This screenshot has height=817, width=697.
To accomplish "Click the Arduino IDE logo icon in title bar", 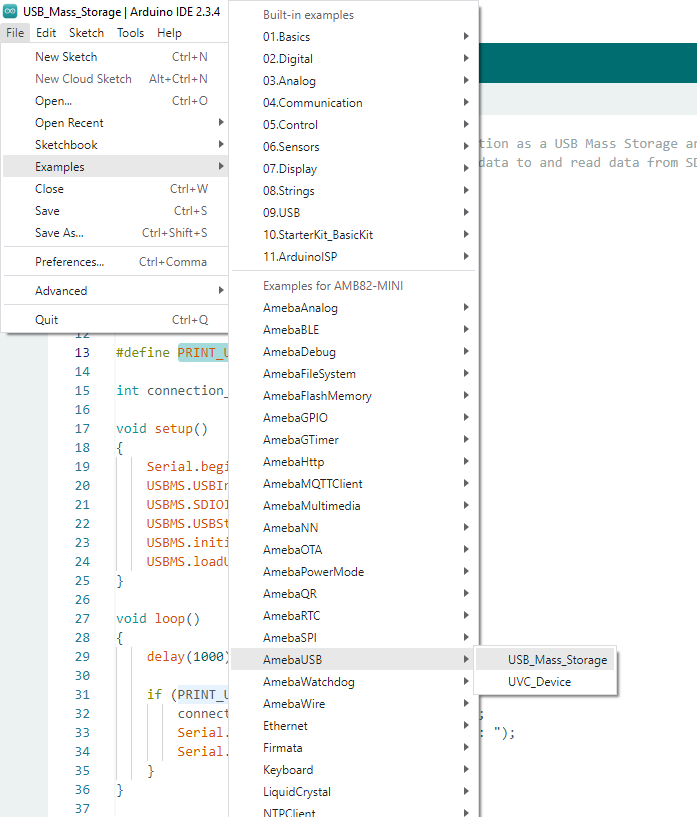I will (11, 12).
